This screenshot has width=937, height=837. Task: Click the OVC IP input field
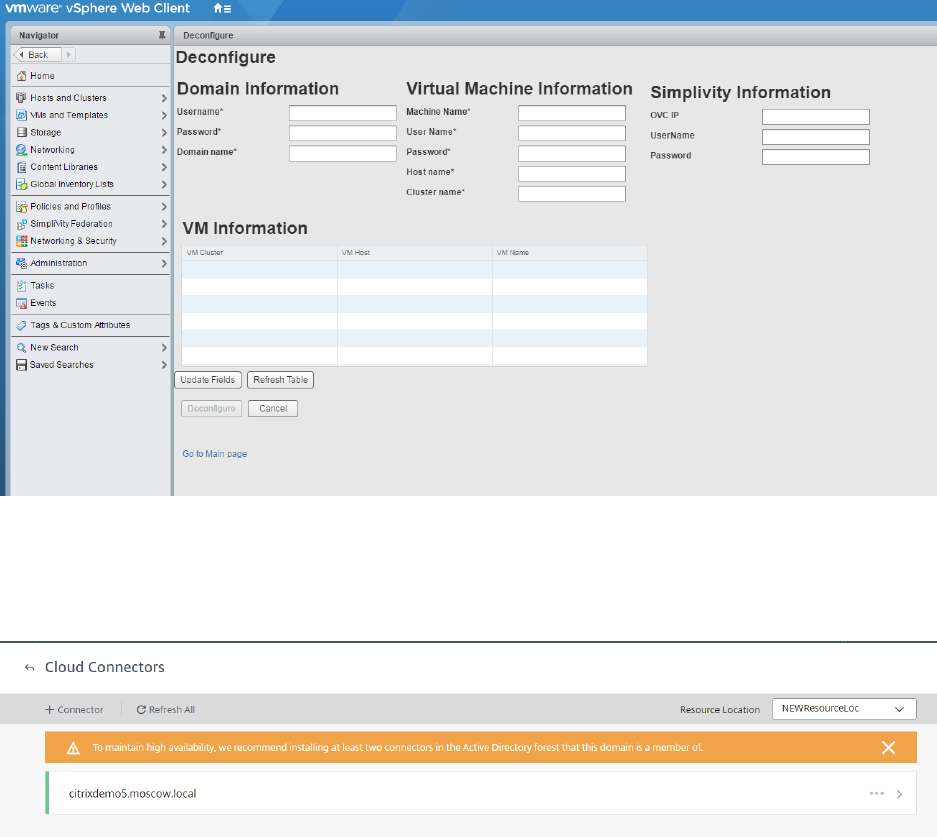pyautogui.click(x=815, y=117)
